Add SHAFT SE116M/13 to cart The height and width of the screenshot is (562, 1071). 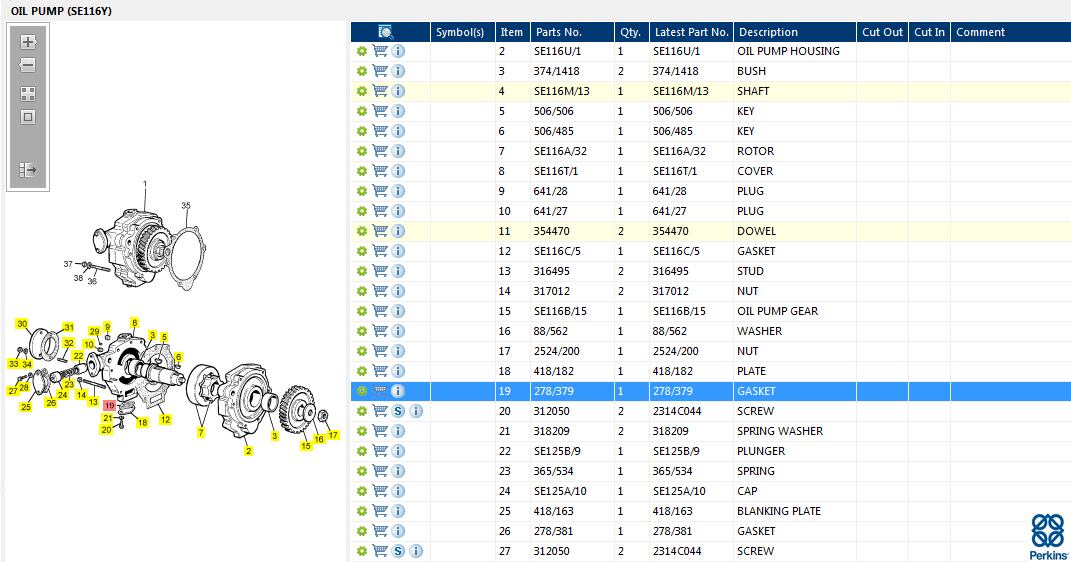pos(380,91)
